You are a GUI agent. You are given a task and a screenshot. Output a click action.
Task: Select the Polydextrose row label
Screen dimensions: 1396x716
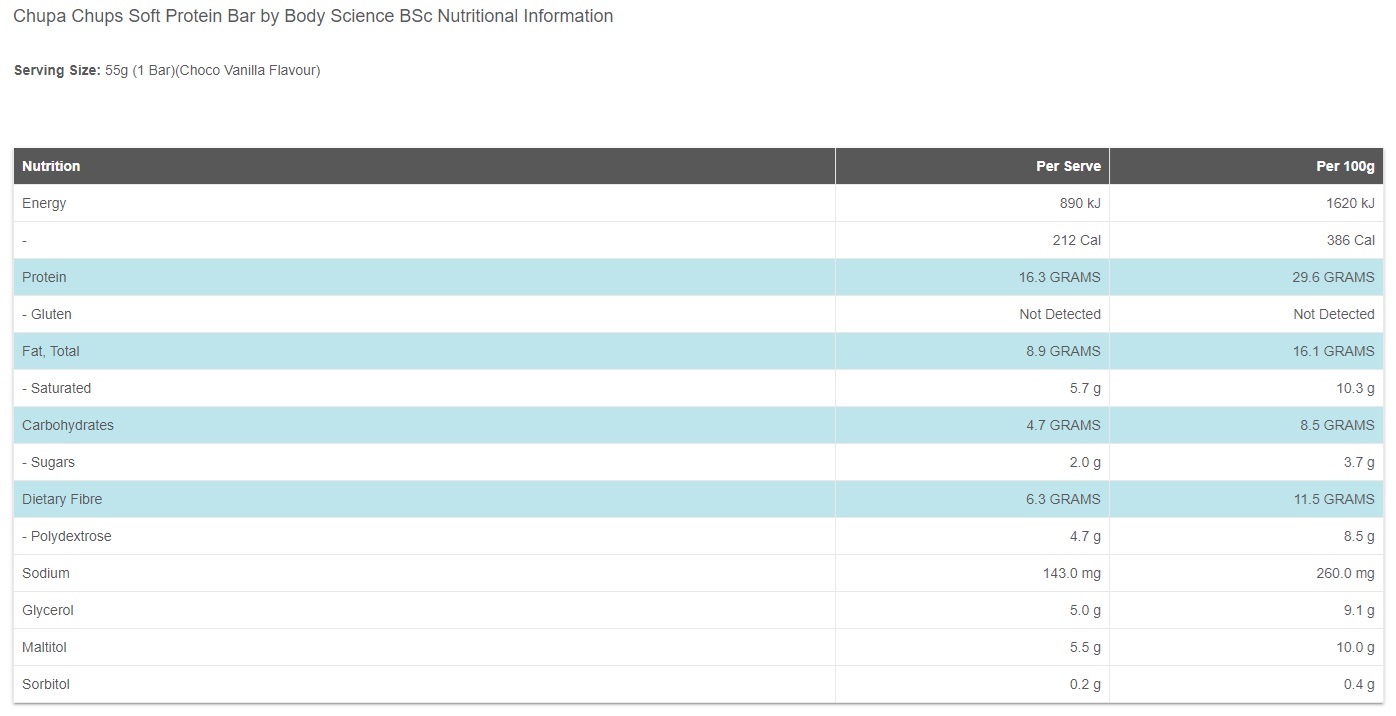click(67, 536)
